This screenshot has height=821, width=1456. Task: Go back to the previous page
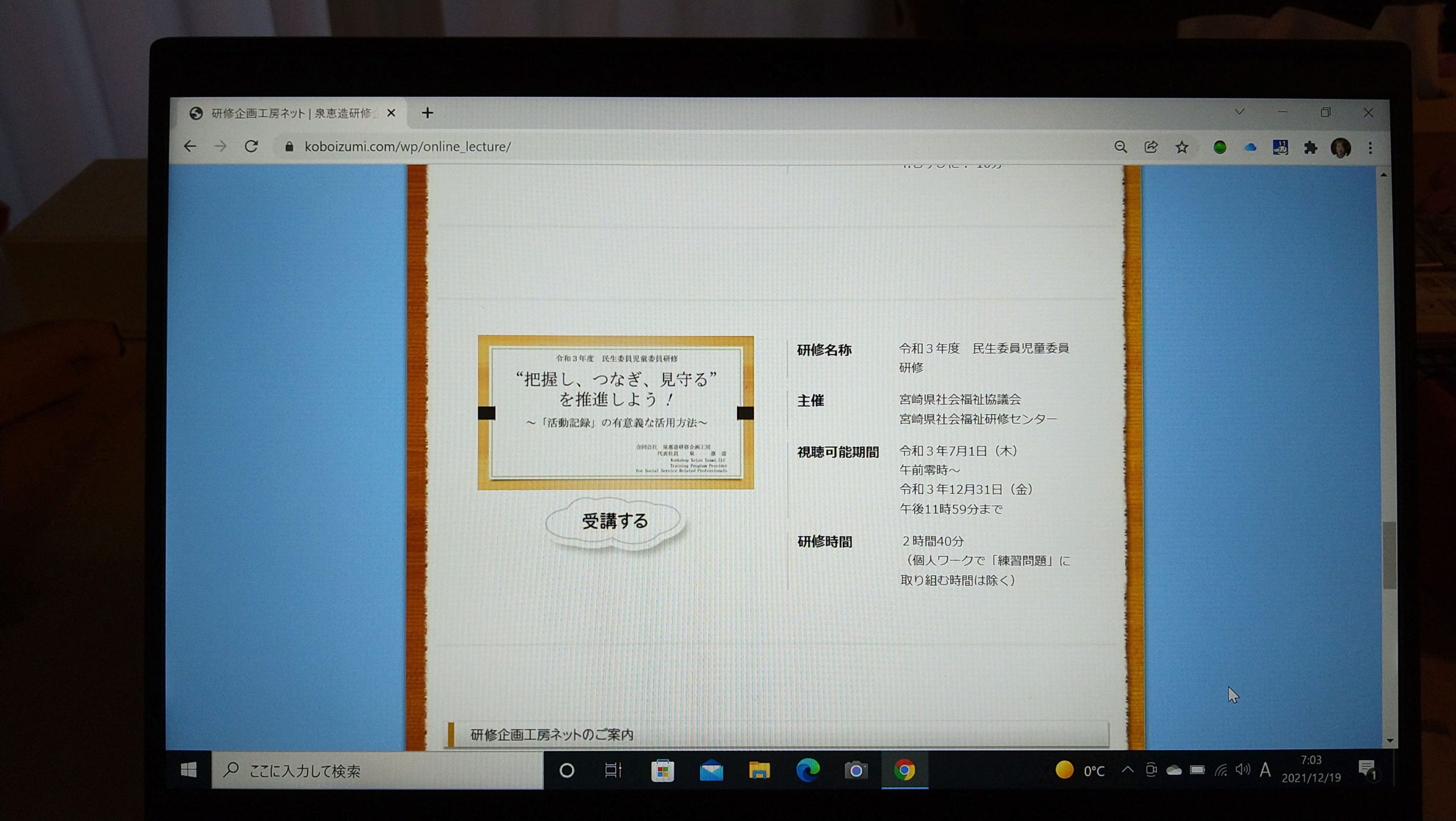[190, 146]
